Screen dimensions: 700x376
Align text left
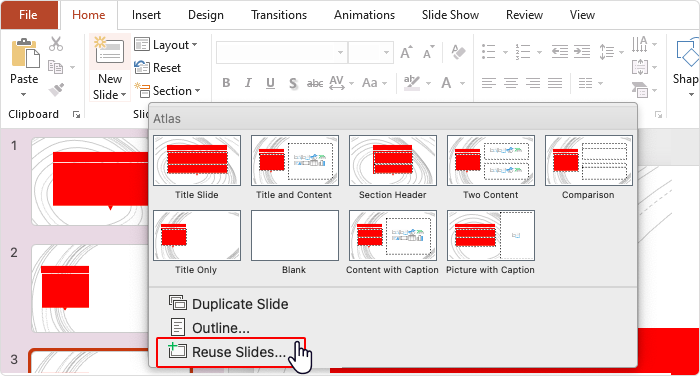pyautogui.click(x=489, y=83)
